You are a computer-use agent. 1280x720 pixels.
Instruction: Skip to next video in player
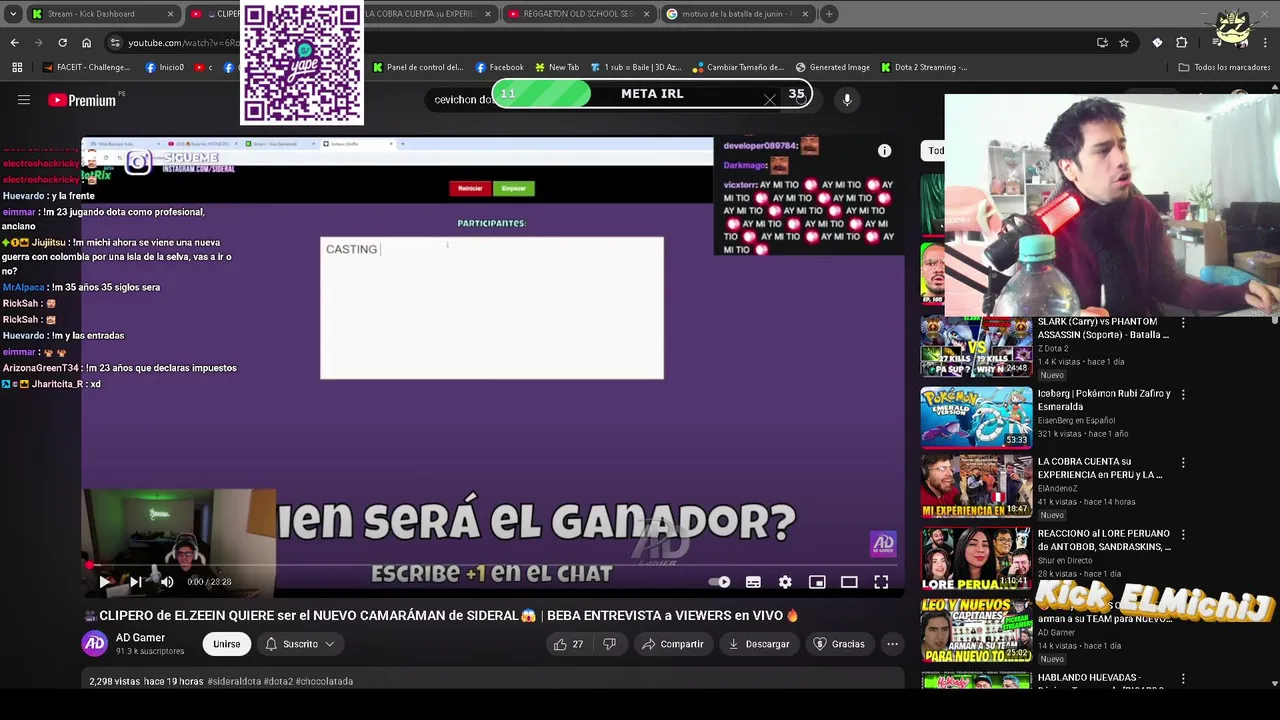click(x=136, y=582)
